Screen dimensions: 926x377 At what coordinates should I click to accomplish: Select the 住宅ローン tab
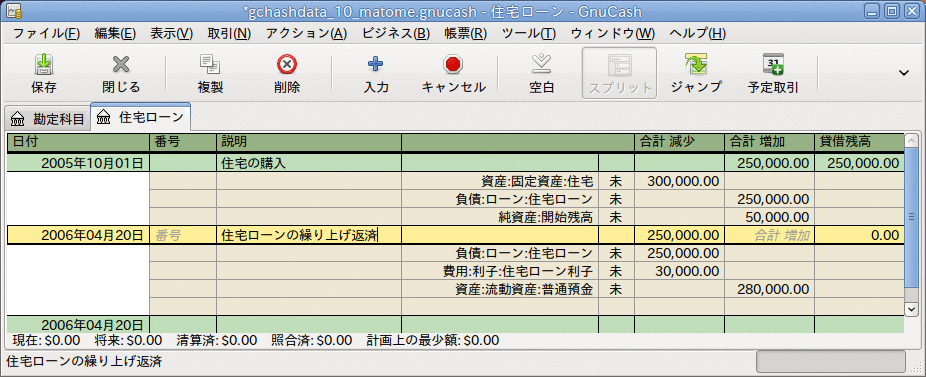(x=141, y=118)
